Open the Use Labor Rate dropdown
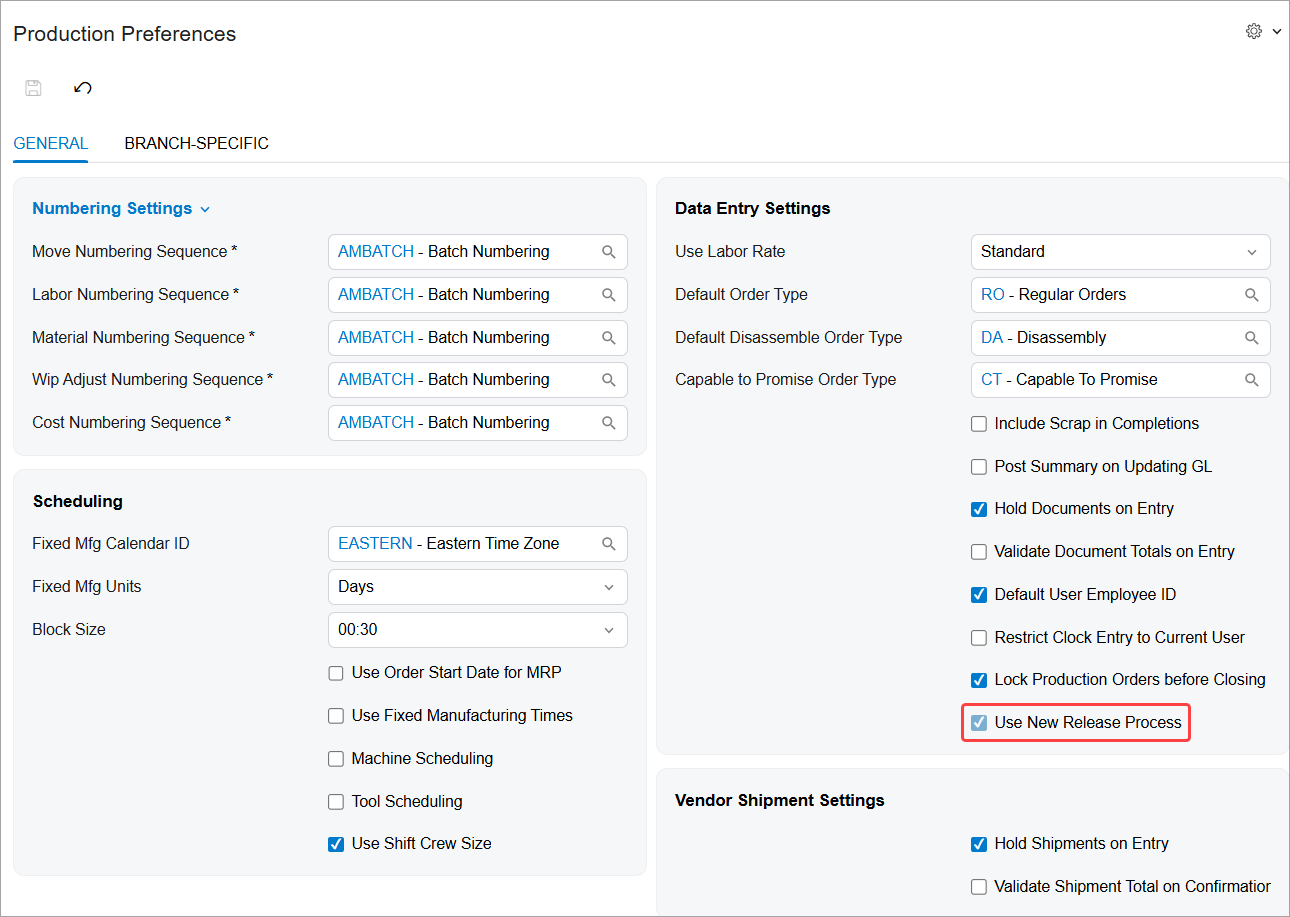This screenshot has height=917, width=1290. point(1120,252)
